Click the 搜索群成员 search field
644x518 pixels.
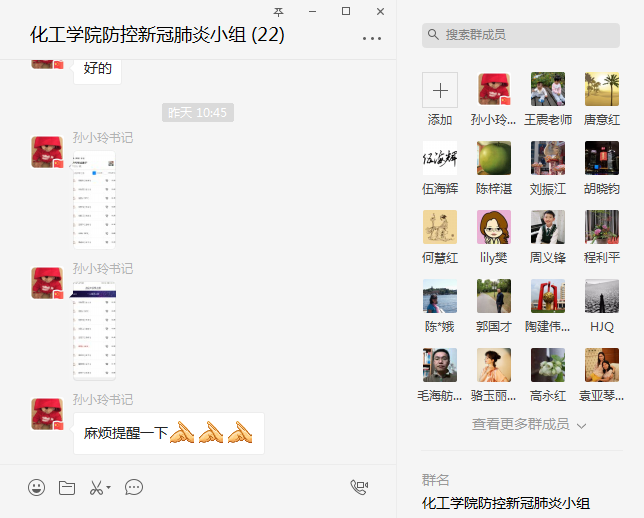(x=520, y=35)
